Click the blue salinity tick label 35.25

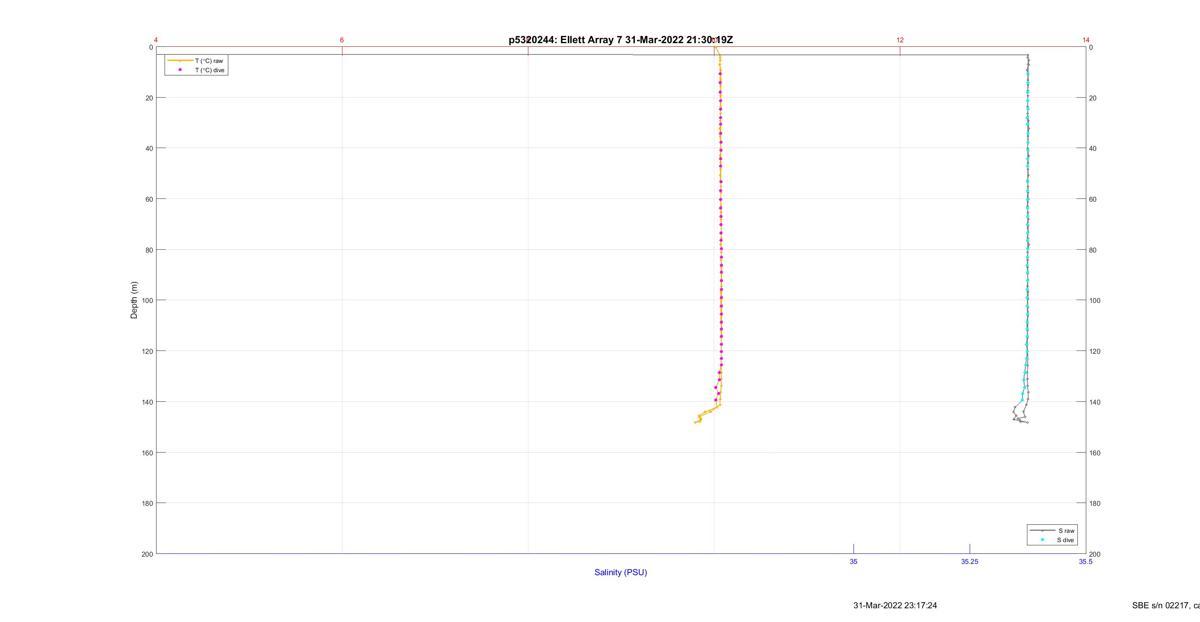[x=970, y=562]
